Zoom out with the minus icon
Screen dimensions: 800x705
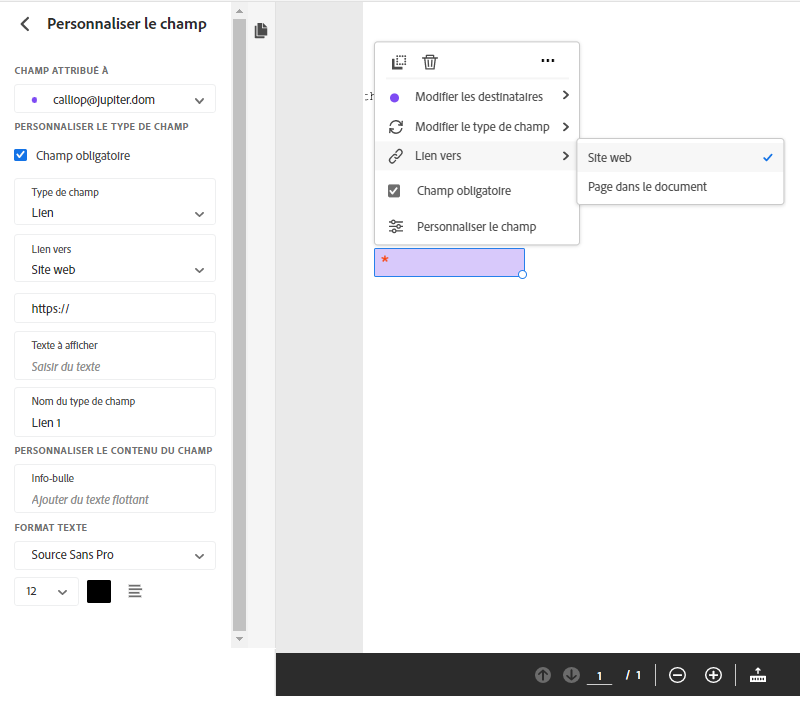coord(677,675)
